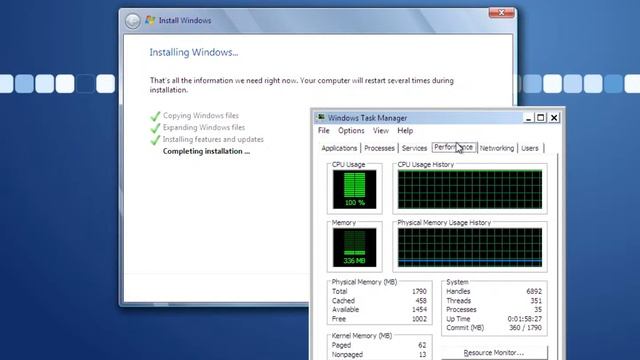Click Kernel Memory Paged value 62
The image size is (640, 360).
(x=422, y=345)
